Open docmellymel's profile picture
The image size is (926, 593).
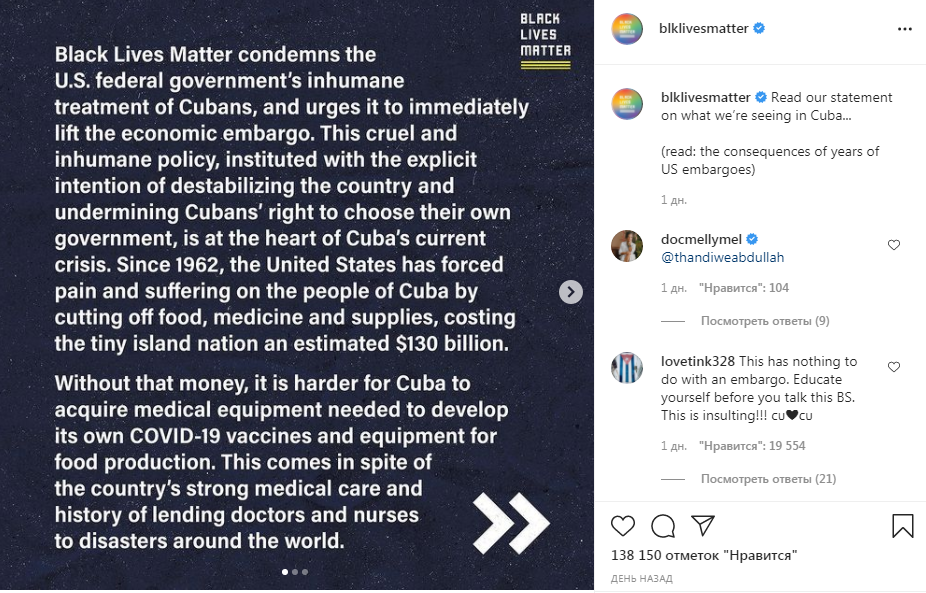point(627,245)
